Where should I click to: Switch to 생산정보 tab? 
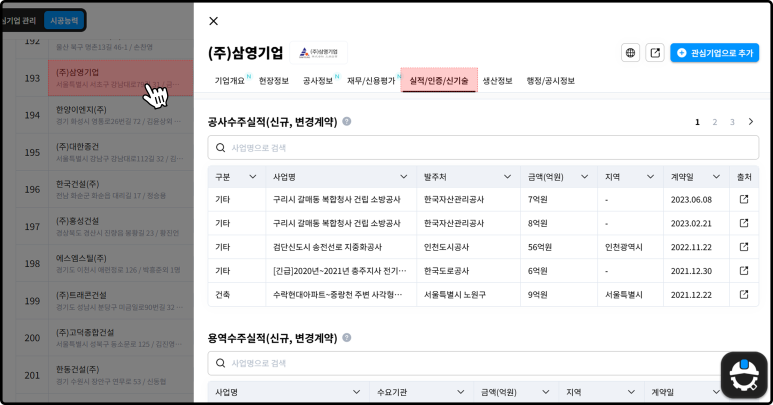click(x=497, y=81)
